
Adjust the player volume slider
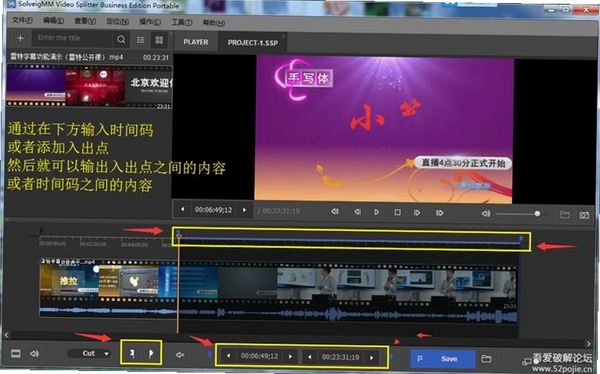click(521, 214)
